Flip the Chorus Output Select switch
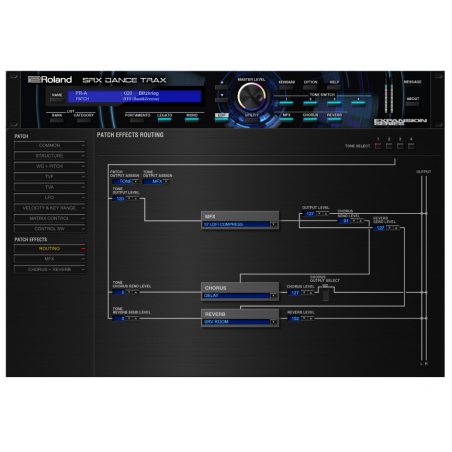The height and width of the screenshot is (452, 452). 325,293
